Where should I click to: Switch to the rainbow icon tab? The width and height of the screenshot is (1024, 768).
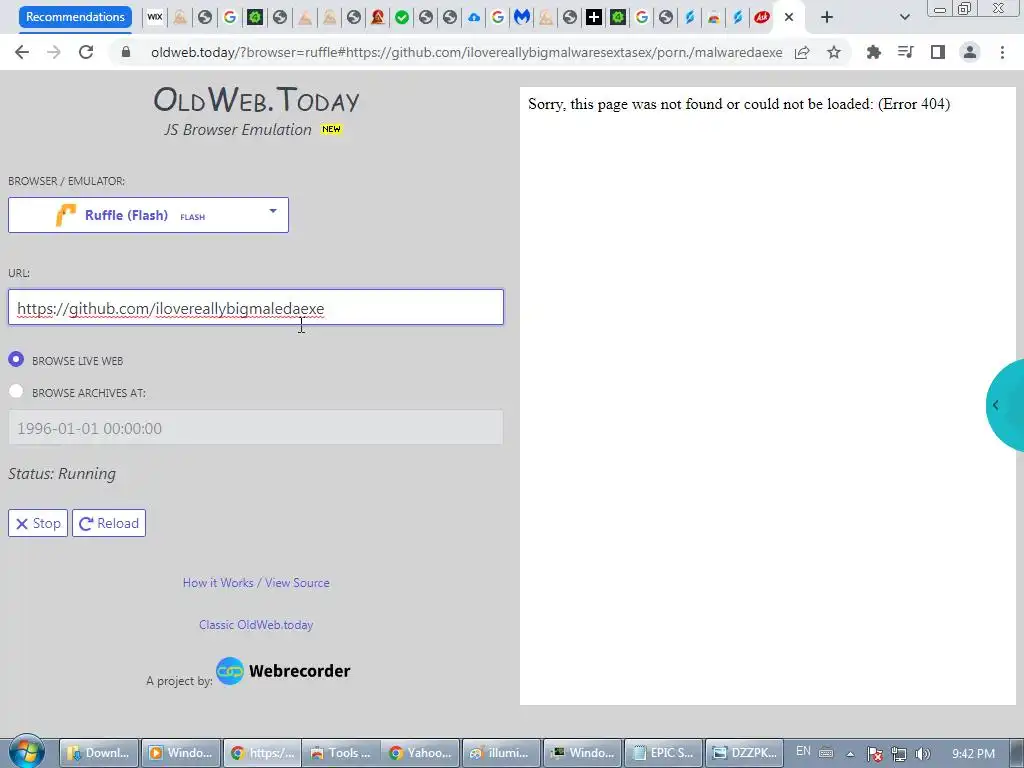tap(714, 17)
